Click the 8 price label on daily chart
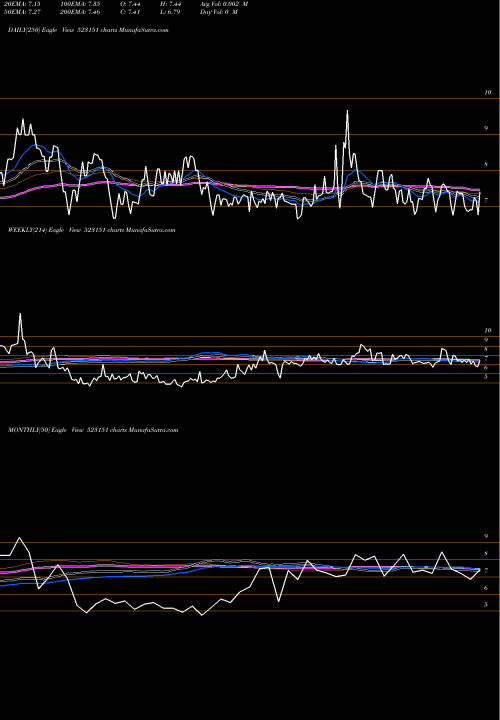Screen dimensions: 500x720 (486, 164)
